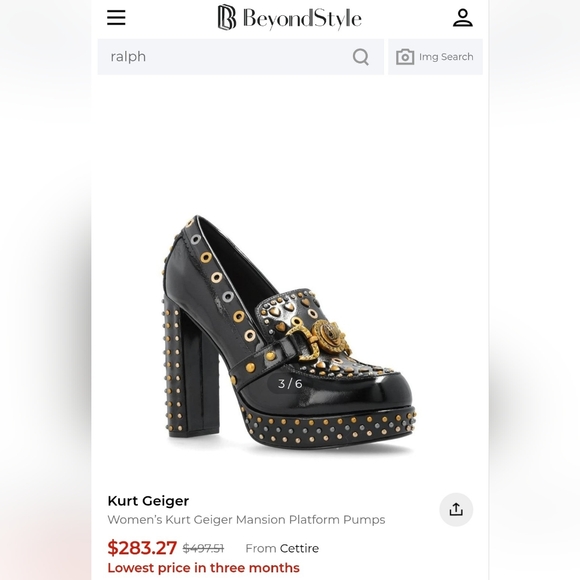Screen dimensions: 580x580
Task: Click the Kurt Geiger Mansion Platform Pumps title
Action: click(246, 520)
